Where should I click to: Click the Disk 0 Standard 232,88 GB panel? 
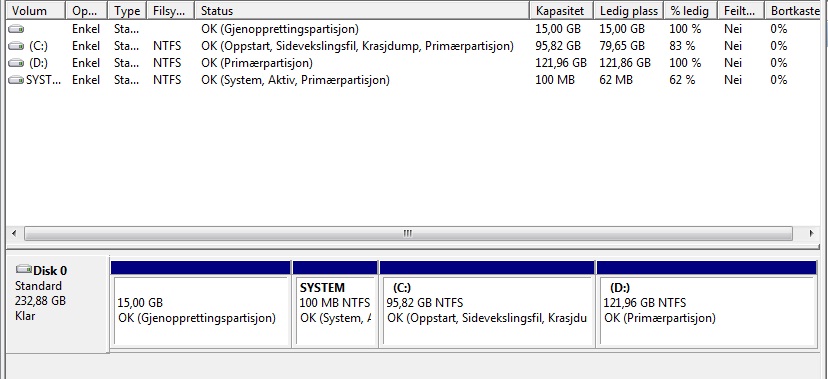57,304
